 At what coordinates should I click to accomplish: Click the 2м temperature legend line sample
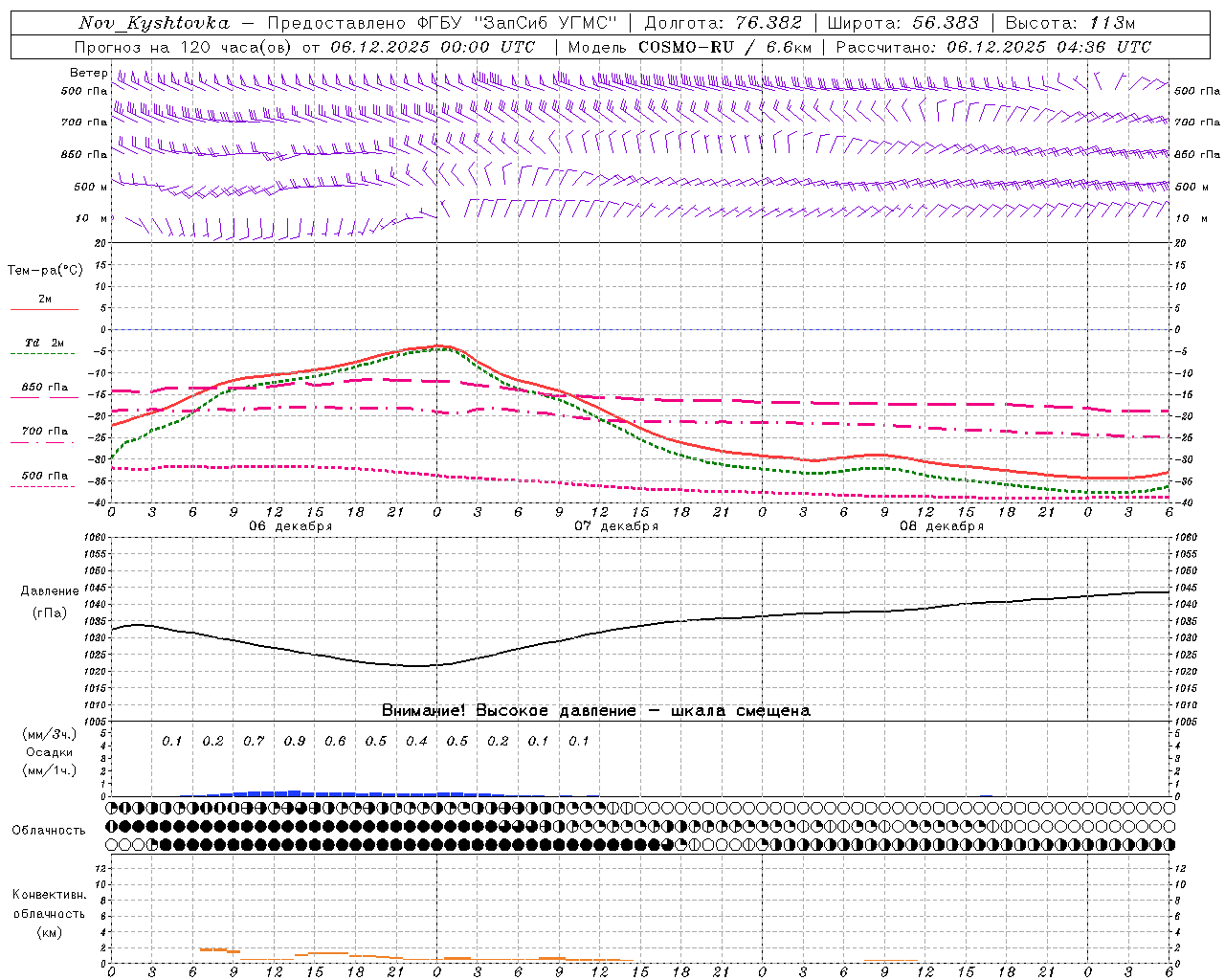tap(44, 309)
